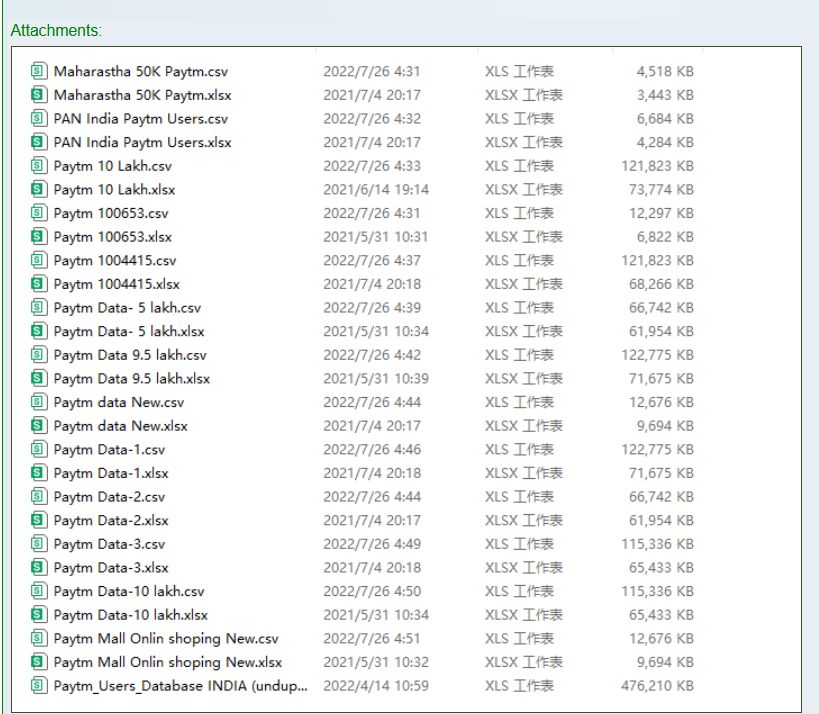This screenshot has height=714, width=819.
Task: Open Paytm Mall Onlin shoping New.csv
Action: [x=166, y=638]
